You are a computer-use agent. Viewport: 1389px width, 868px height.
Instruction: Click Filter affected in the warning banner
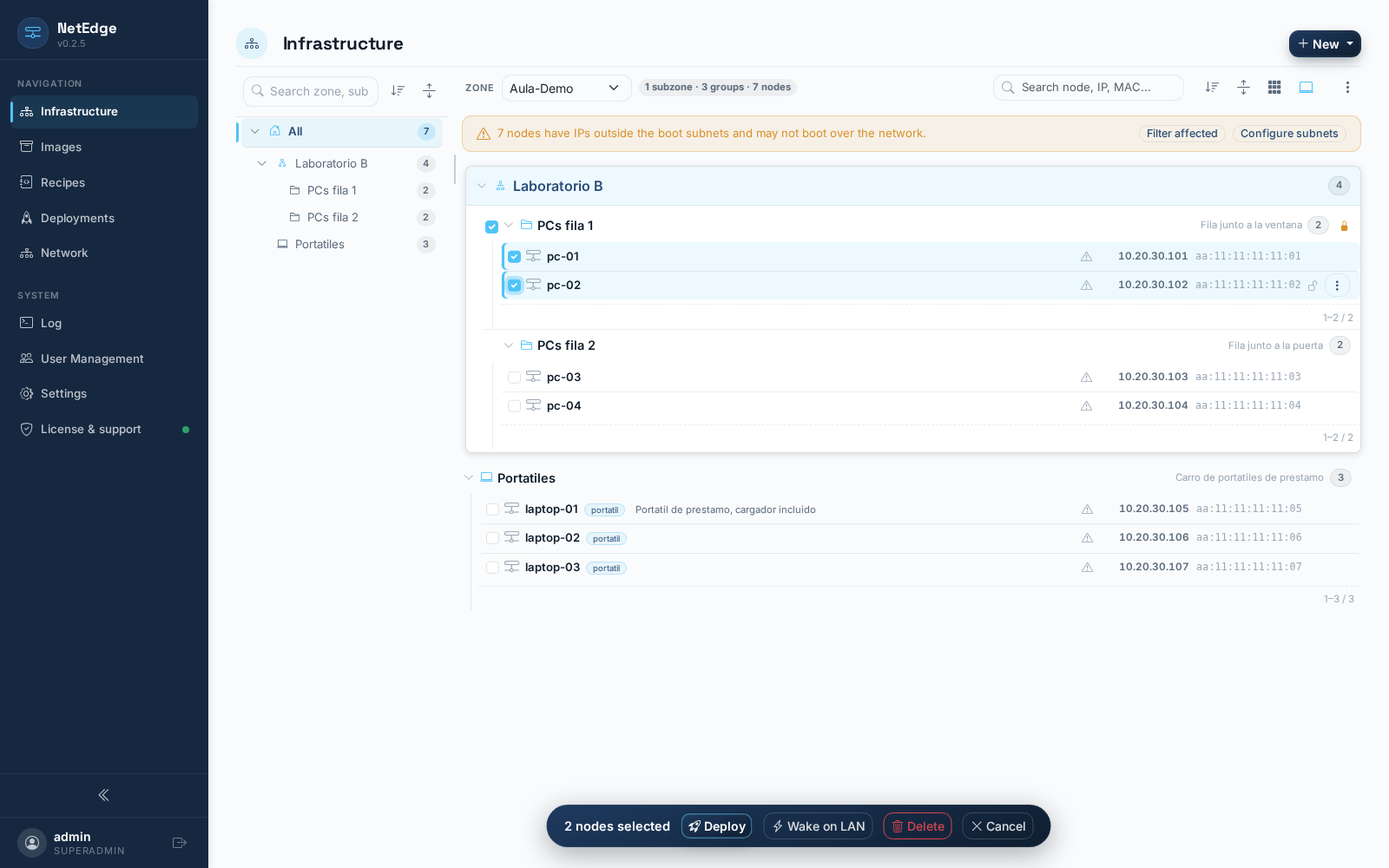(x=1182, y=134)
